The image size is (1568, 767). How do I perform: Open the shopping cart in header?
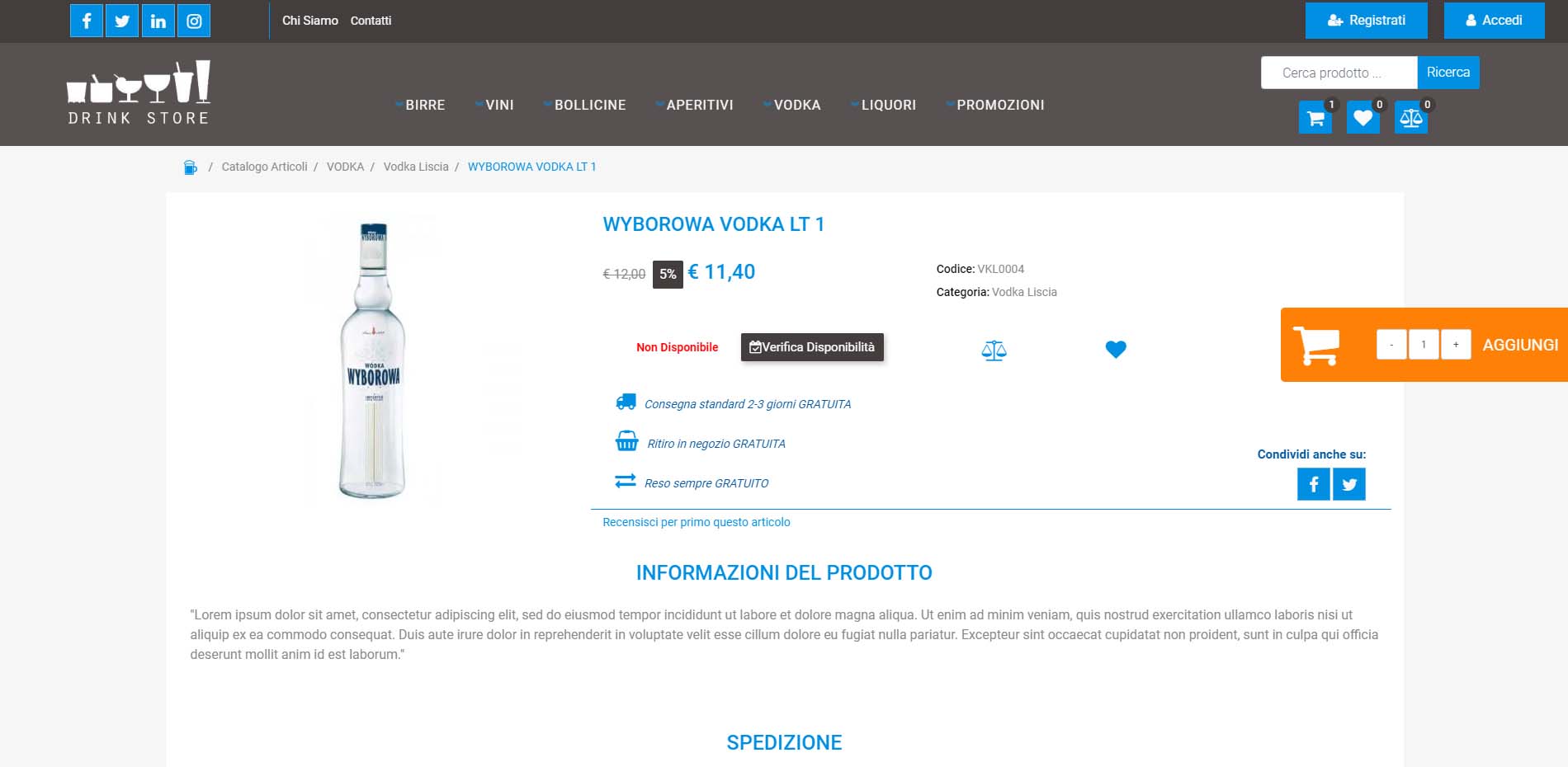click(1315, 118)
